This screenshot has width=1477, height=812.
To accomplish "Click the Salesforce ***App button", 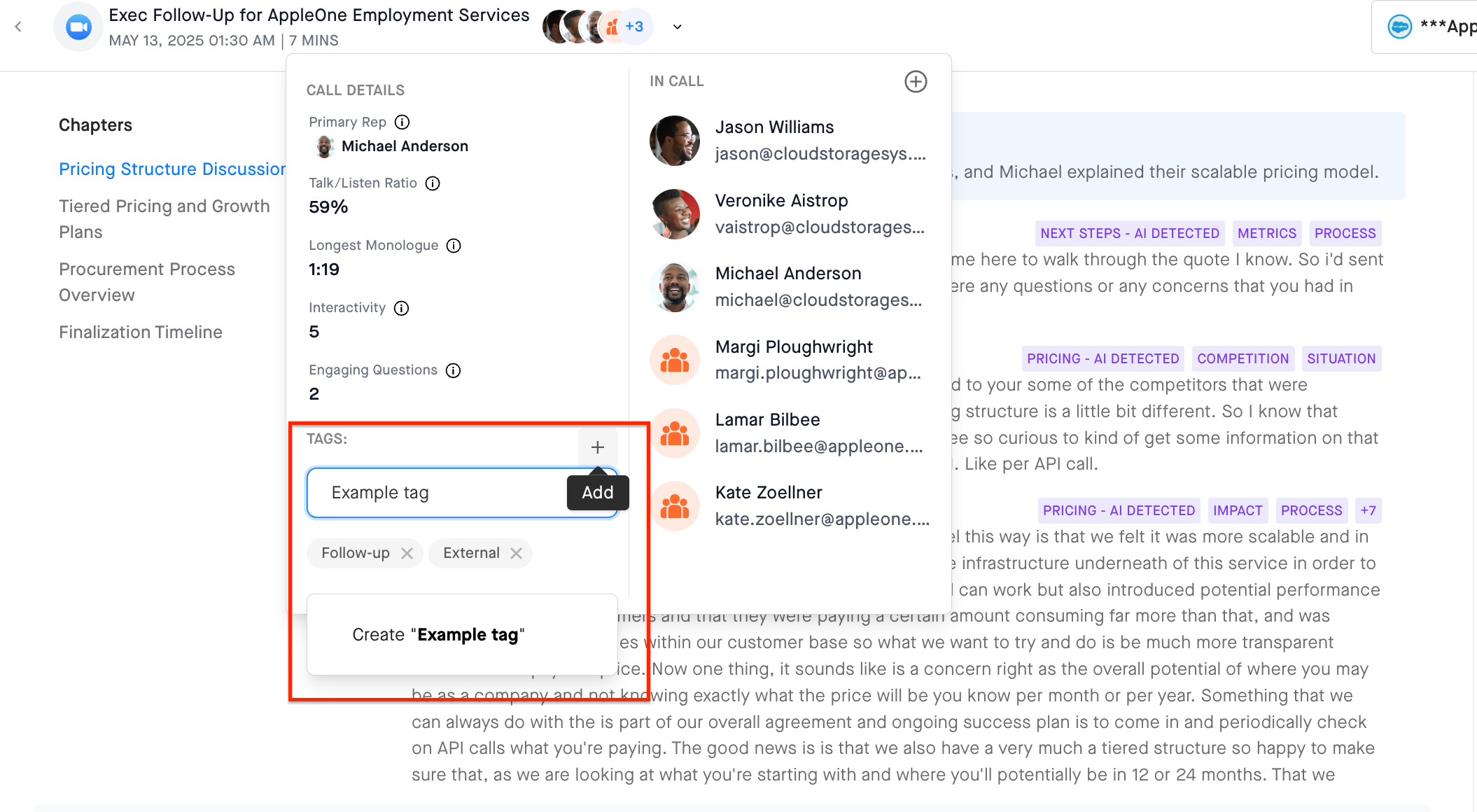I will pyautogui.click(x=1424, y=27).
